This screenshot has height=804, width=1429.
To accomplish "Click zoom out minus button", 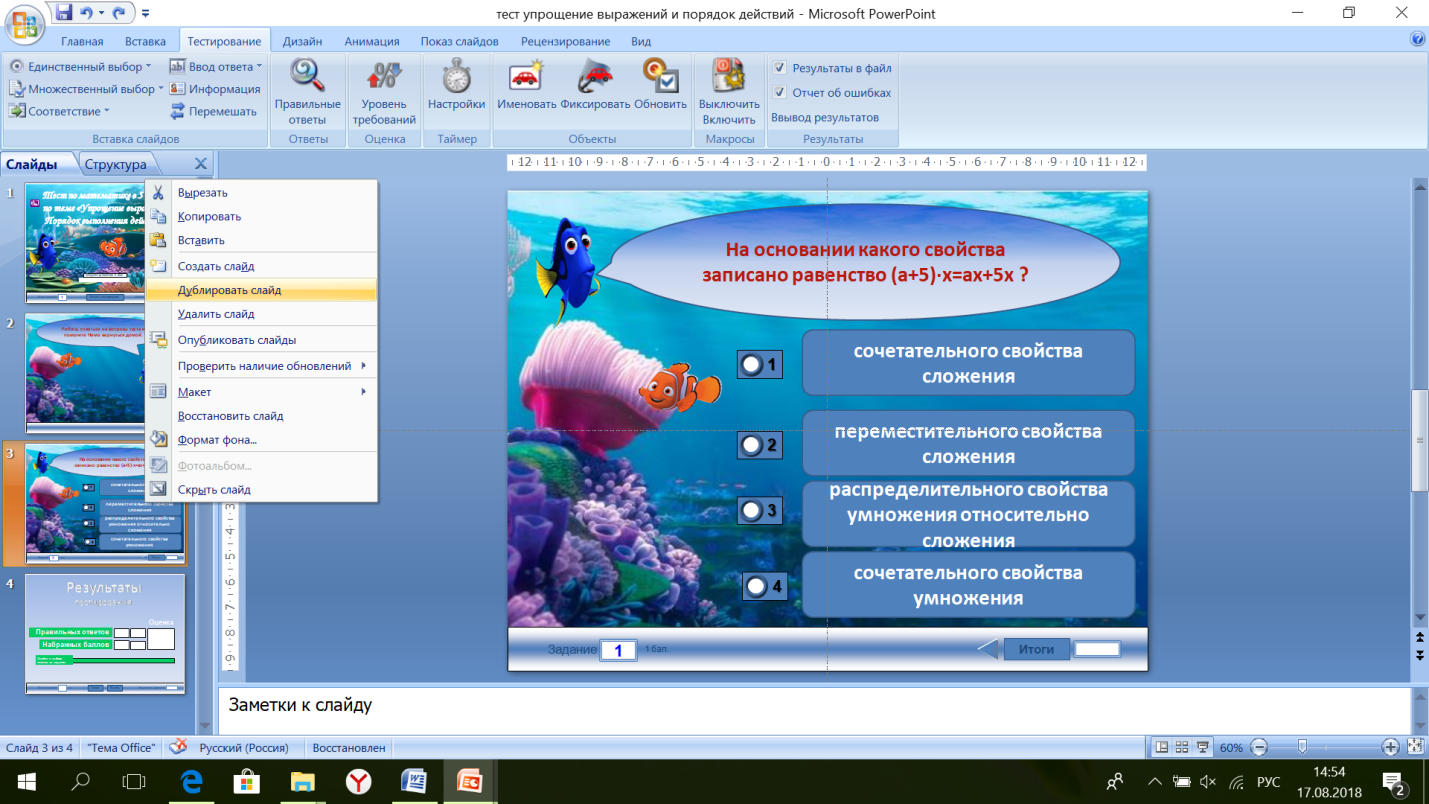I will 1259,747.
